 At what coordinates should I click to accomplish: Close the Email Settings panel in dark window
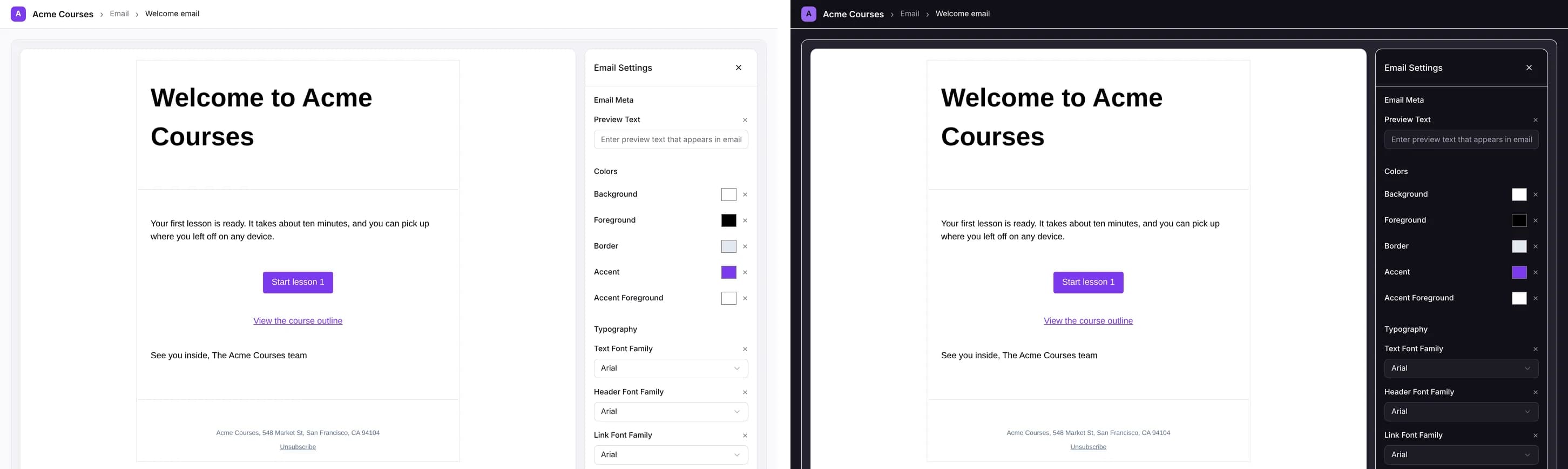coord(1529,68)
